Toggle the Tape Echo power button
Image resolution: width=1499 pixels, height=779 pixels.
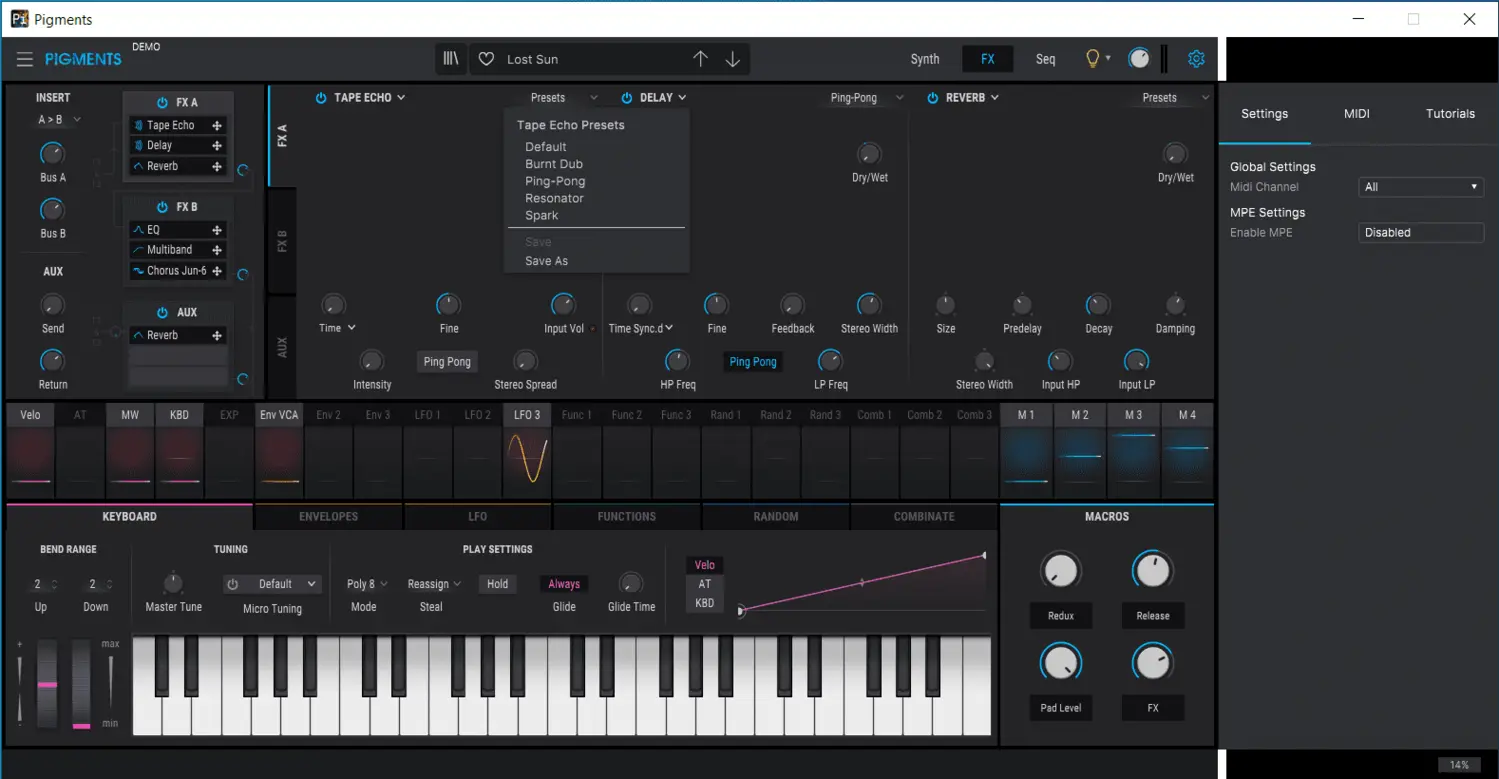pos(321,98)
